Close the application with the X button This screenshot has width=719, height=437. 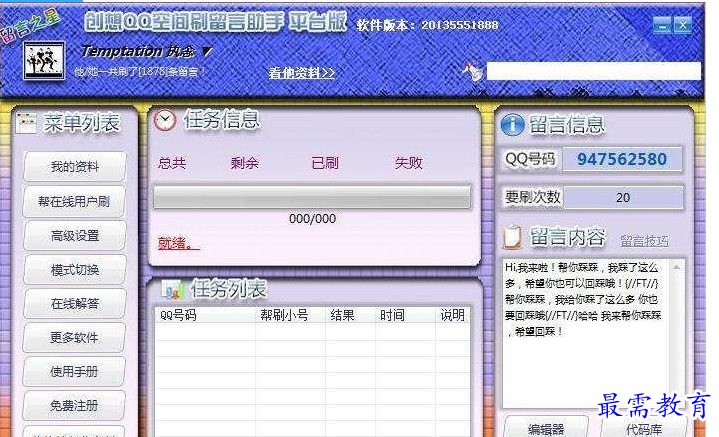[x=683, y=25]
